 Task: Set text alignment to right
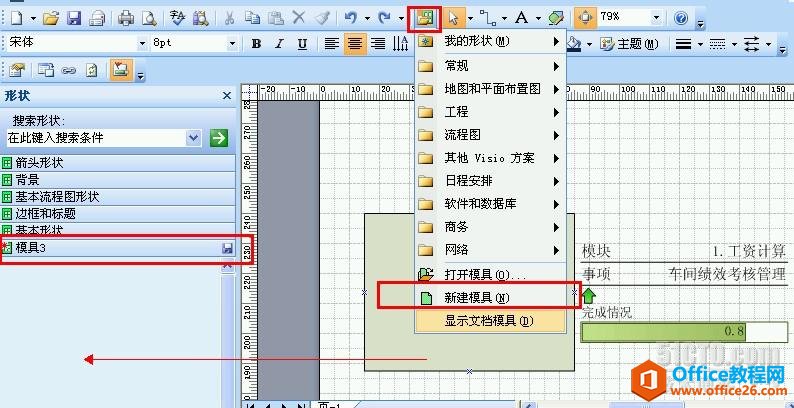pyautogui.click(x=378, y=45)
